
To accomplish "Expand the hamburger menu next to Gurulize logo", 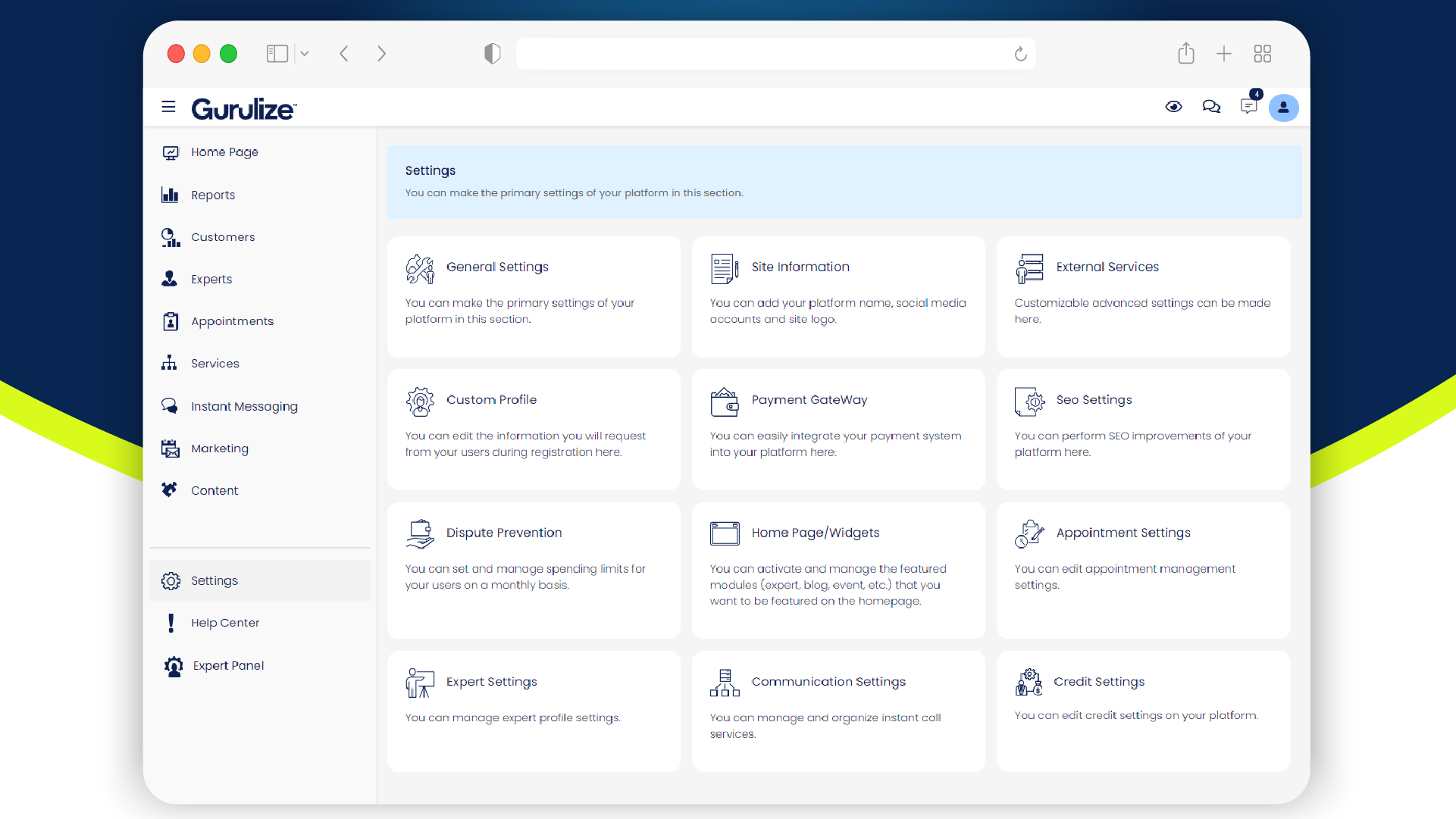I will coord(168,107).
